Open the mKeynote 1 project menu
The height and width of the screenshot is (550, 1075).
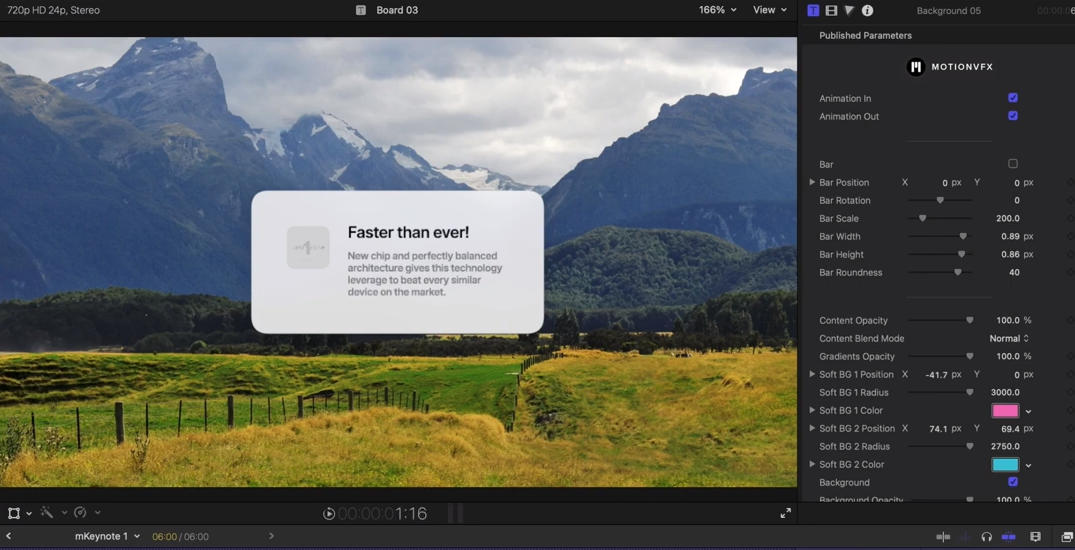(x=107, y=537)
